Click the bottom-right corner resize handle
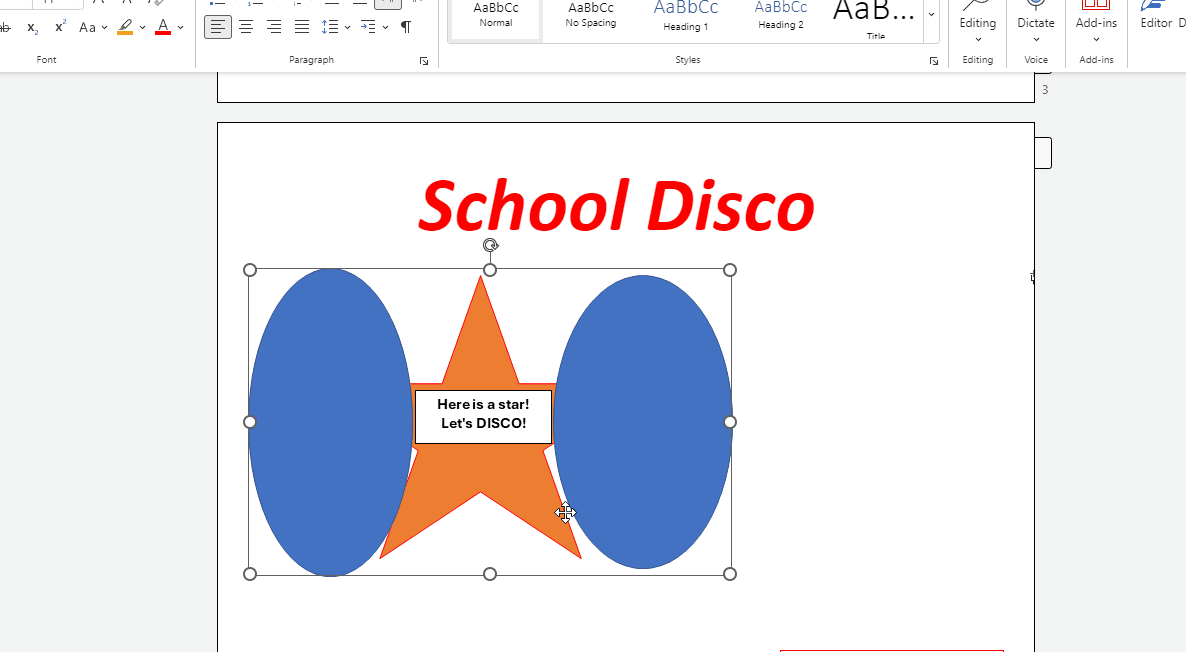1186x652 pixels. 730,574
